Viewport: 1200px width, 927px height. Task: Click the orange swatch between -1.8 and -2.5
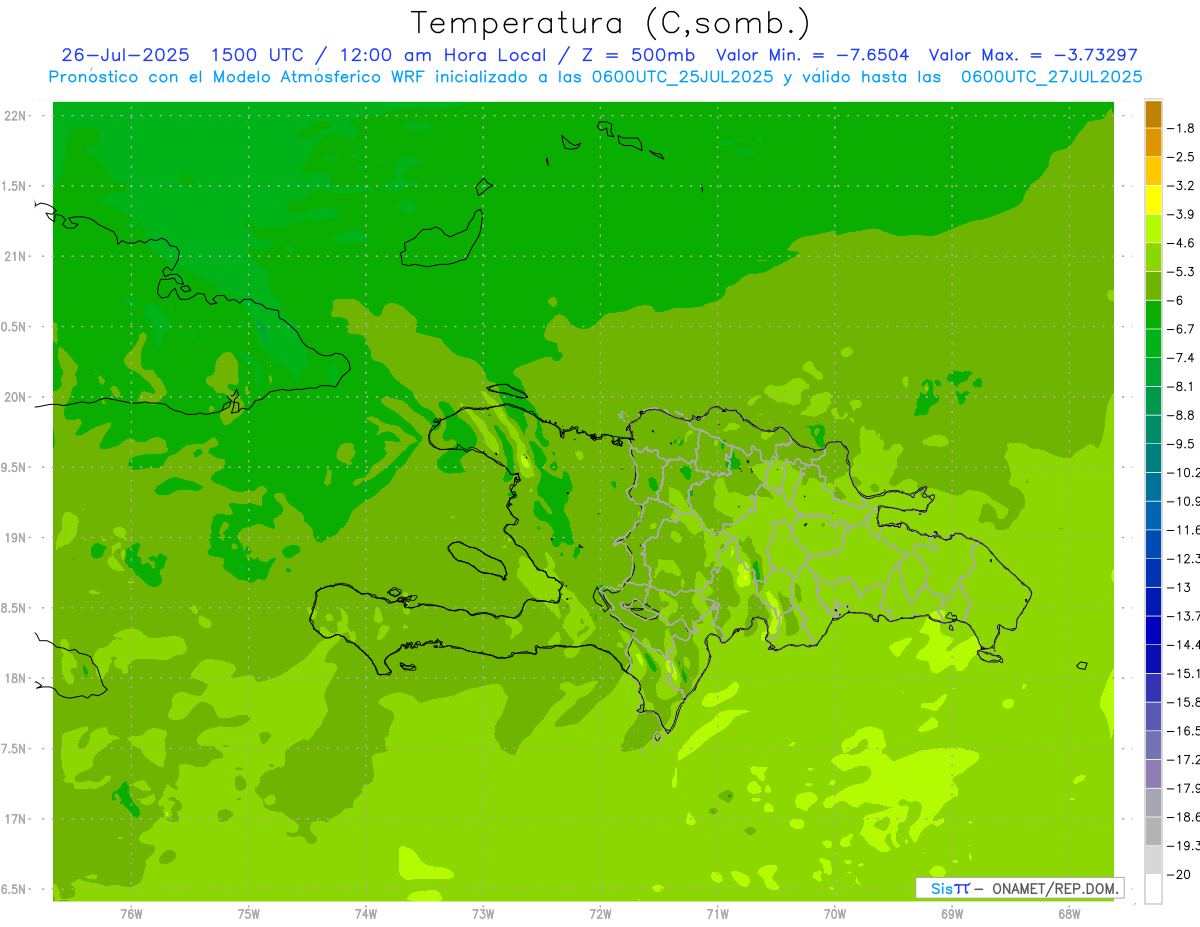[x=1153, y=143]
